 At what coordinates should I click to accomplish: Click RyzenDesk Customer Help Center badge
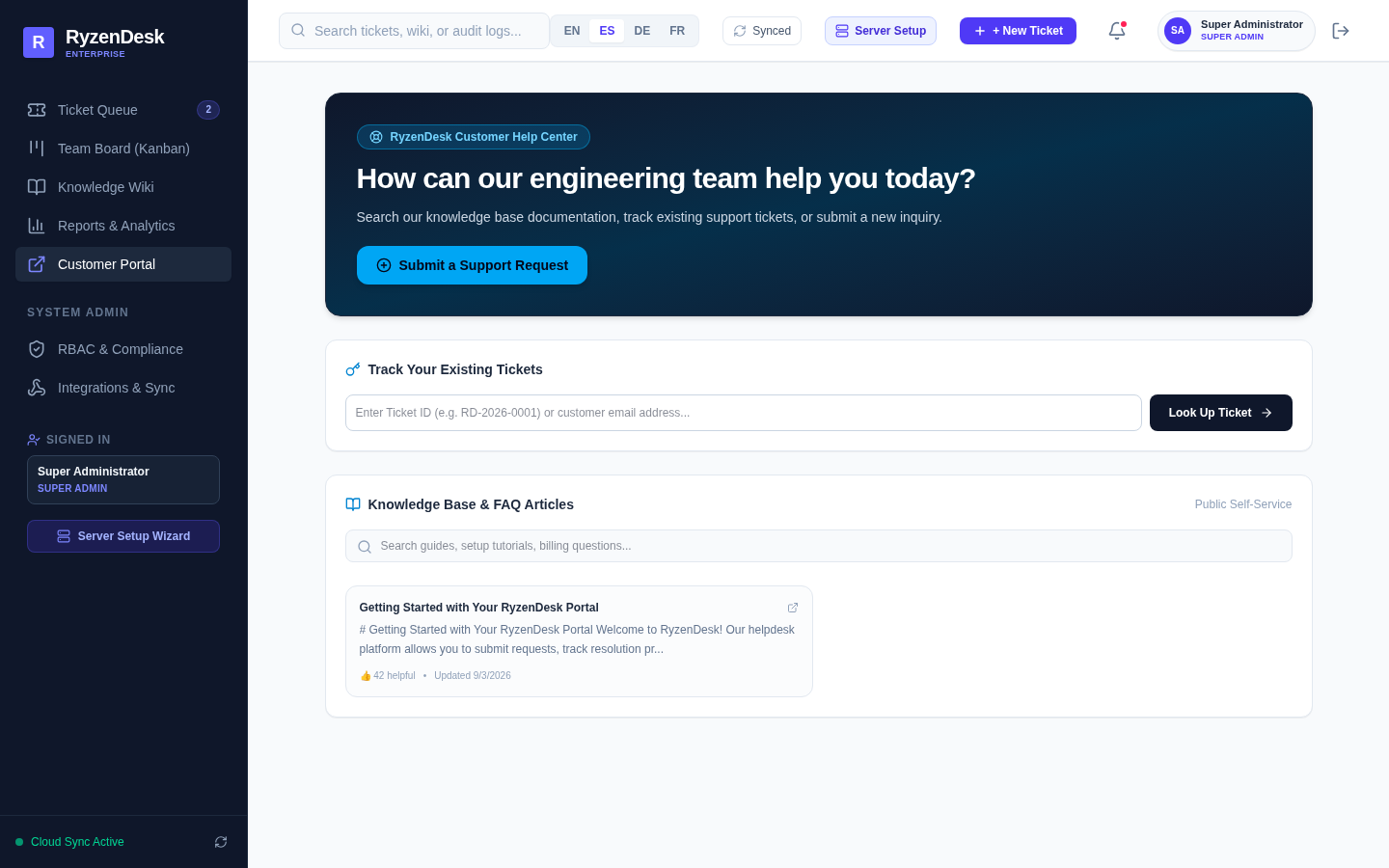474,137
